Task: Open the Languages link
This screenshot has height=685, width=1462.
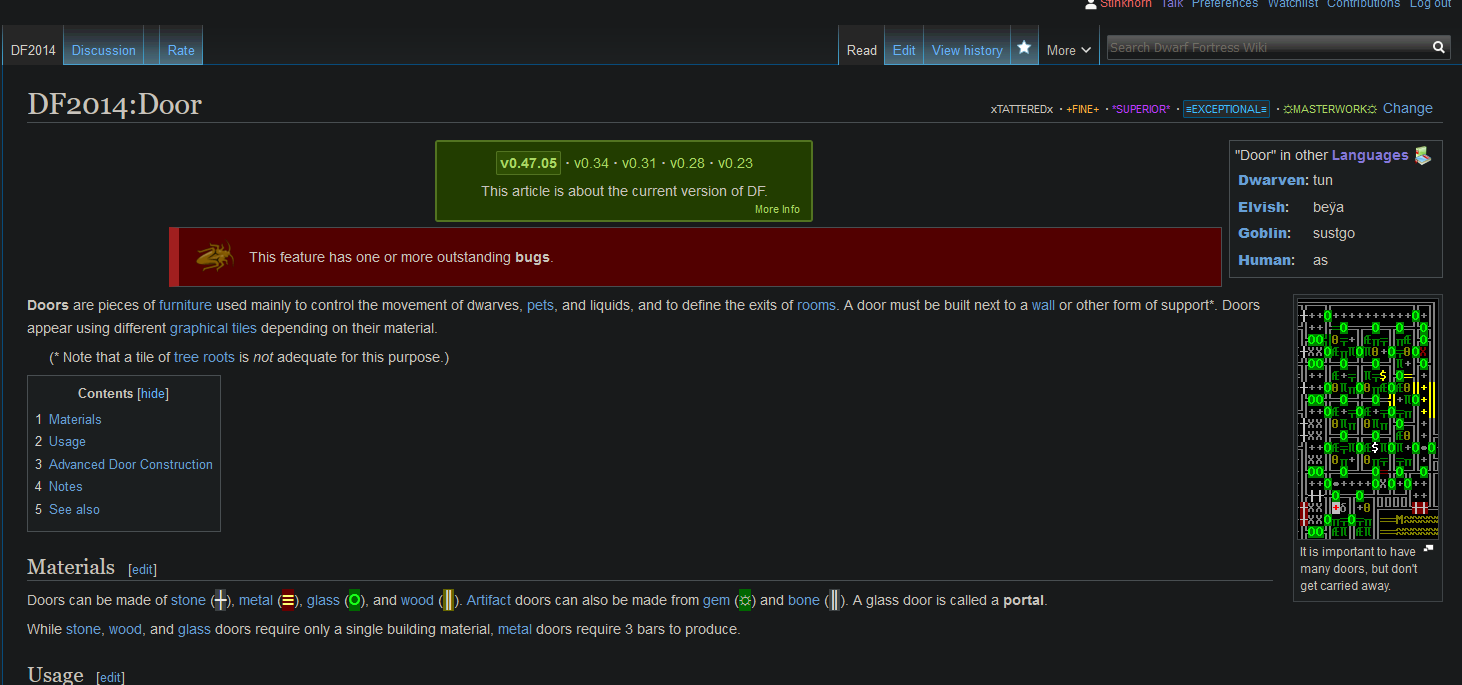Action: pos(1370,155)
